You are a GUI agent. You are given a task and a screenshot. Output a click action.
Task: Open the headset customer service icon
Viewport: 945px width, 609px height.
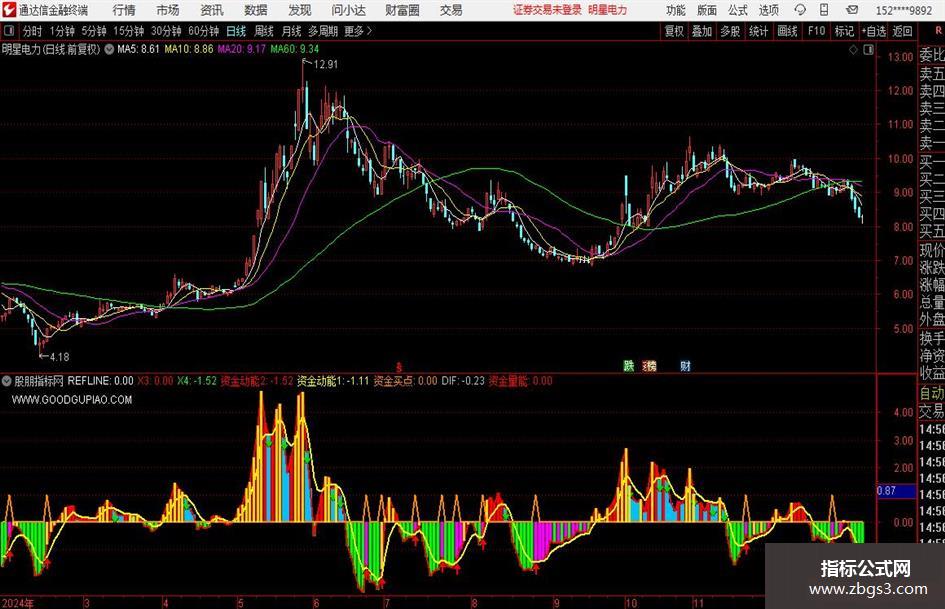pos(800,10)
